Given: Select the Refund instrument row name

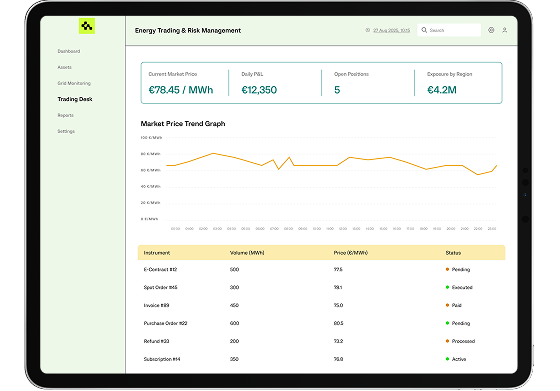Looking at the screenshot, I should (156, 341).
